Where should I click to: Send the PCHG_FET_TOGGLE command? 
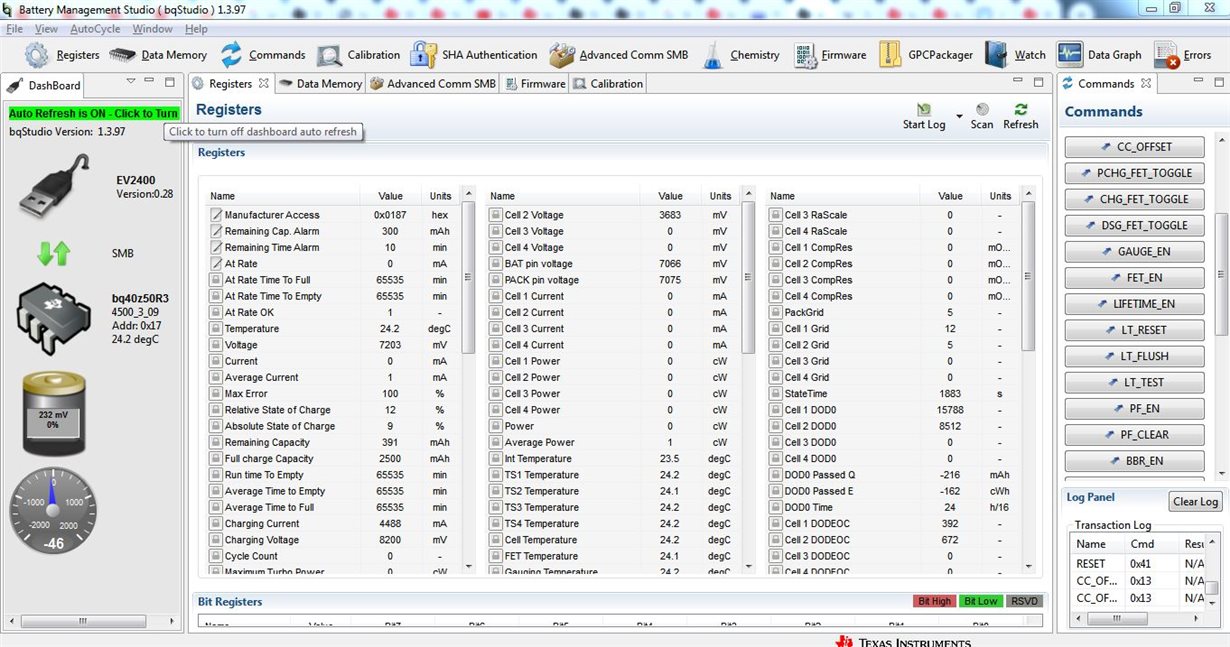tap(1135, 173)
